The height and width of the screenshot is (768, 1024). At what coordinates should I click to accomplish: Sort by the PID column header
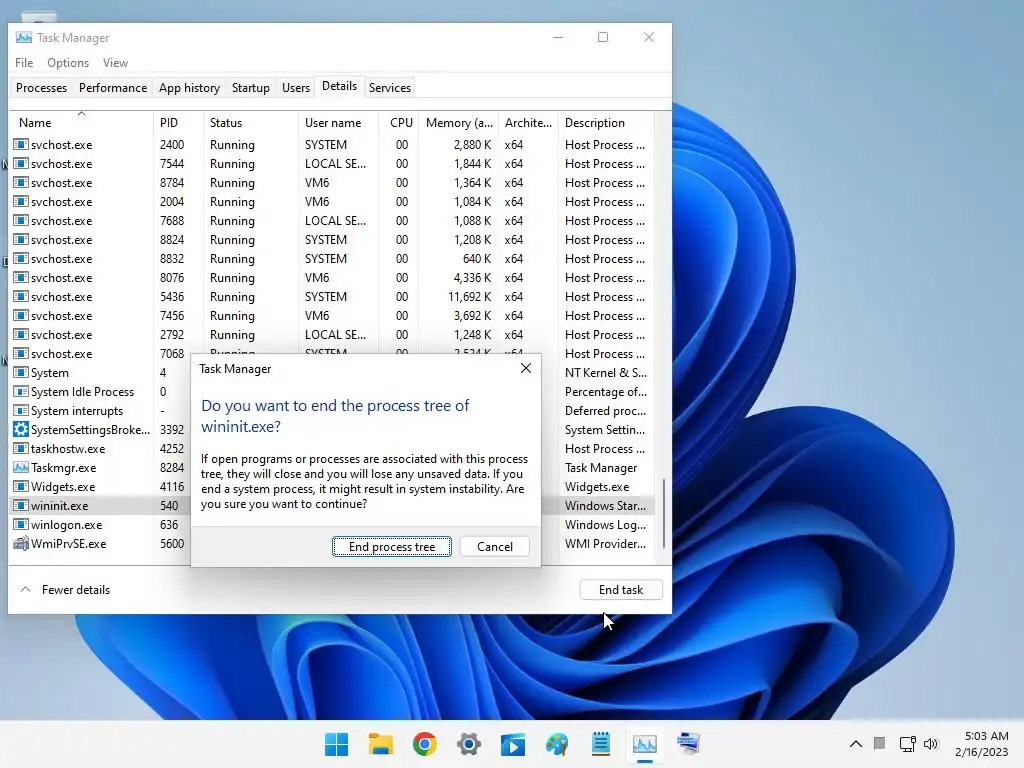pyautogui.click(x=178, y=122)
